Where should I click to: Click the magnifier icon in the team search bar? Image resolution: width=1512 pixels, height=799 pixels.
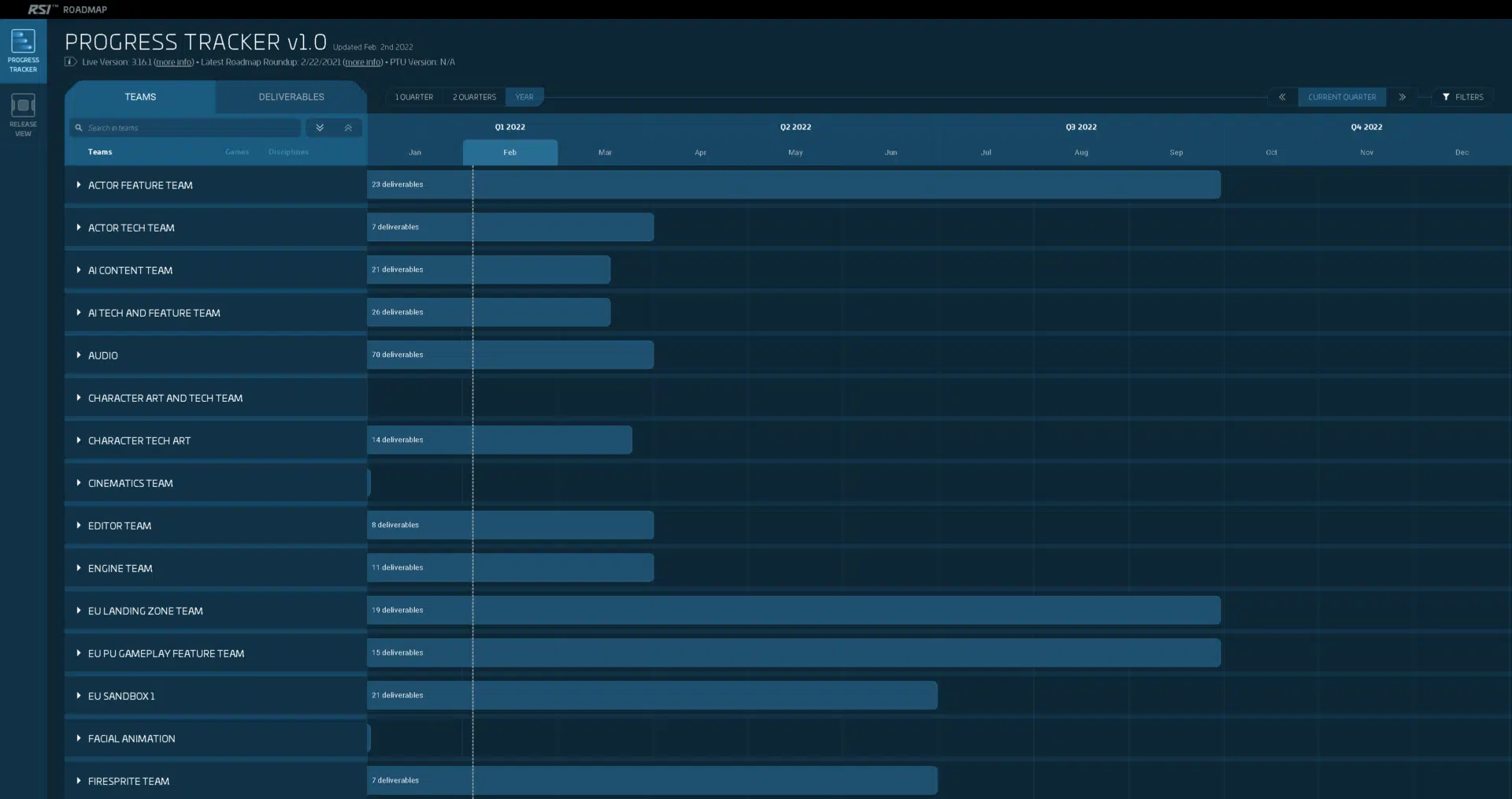point(78,127)
